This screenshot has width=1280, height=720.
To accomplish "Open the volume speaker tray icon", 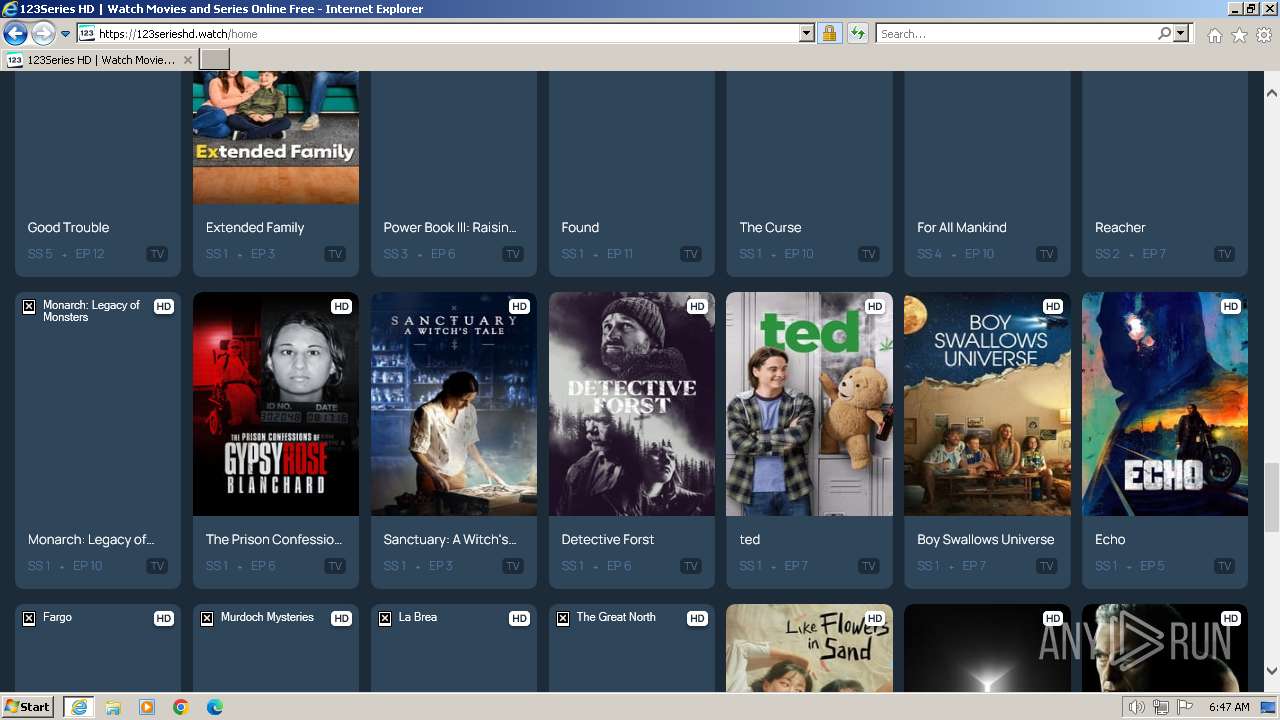I will pos(1137,707).
